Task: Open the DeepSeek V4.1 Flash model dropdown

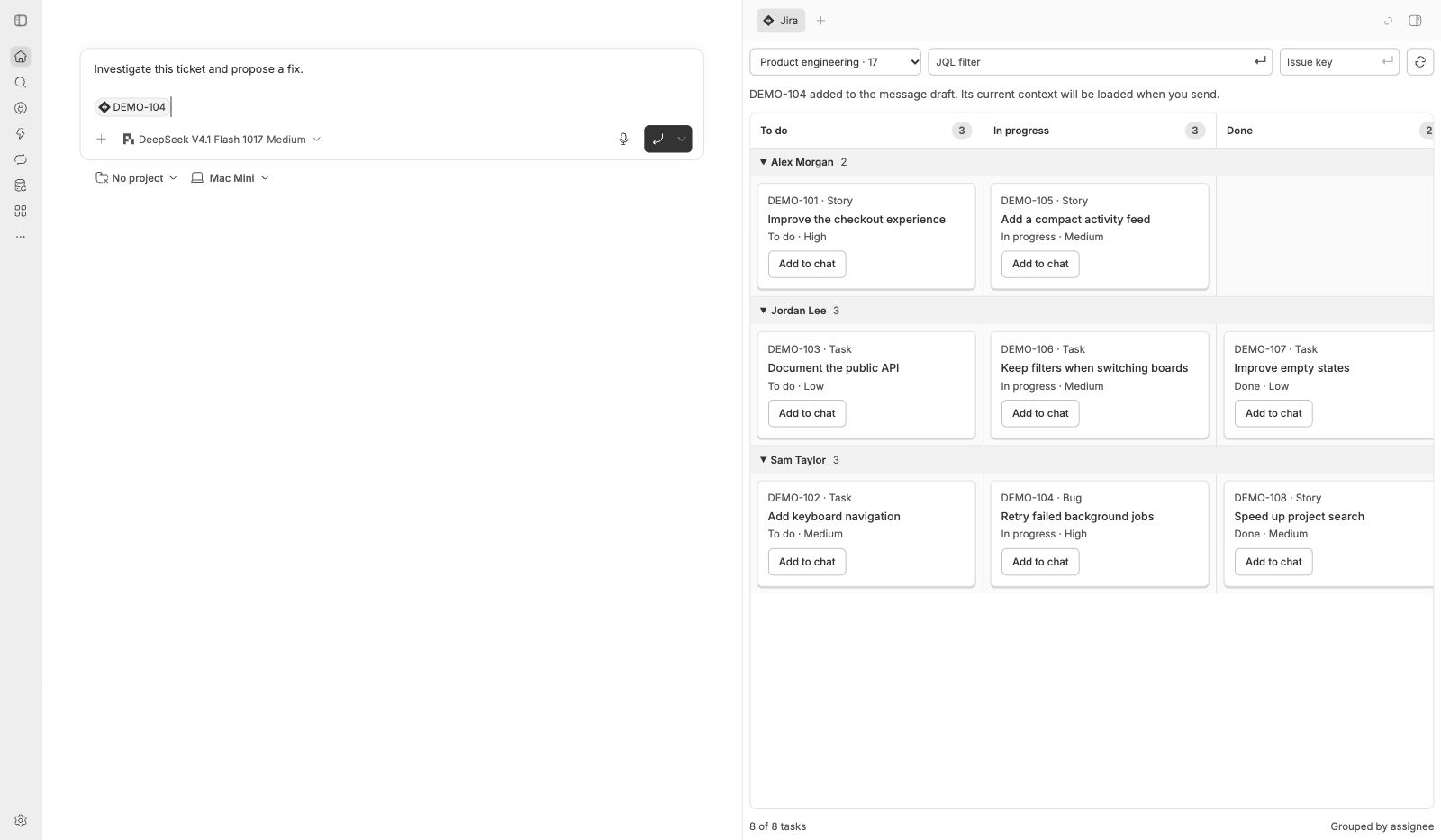Action: pyautogui.click(x=222, y=140)
